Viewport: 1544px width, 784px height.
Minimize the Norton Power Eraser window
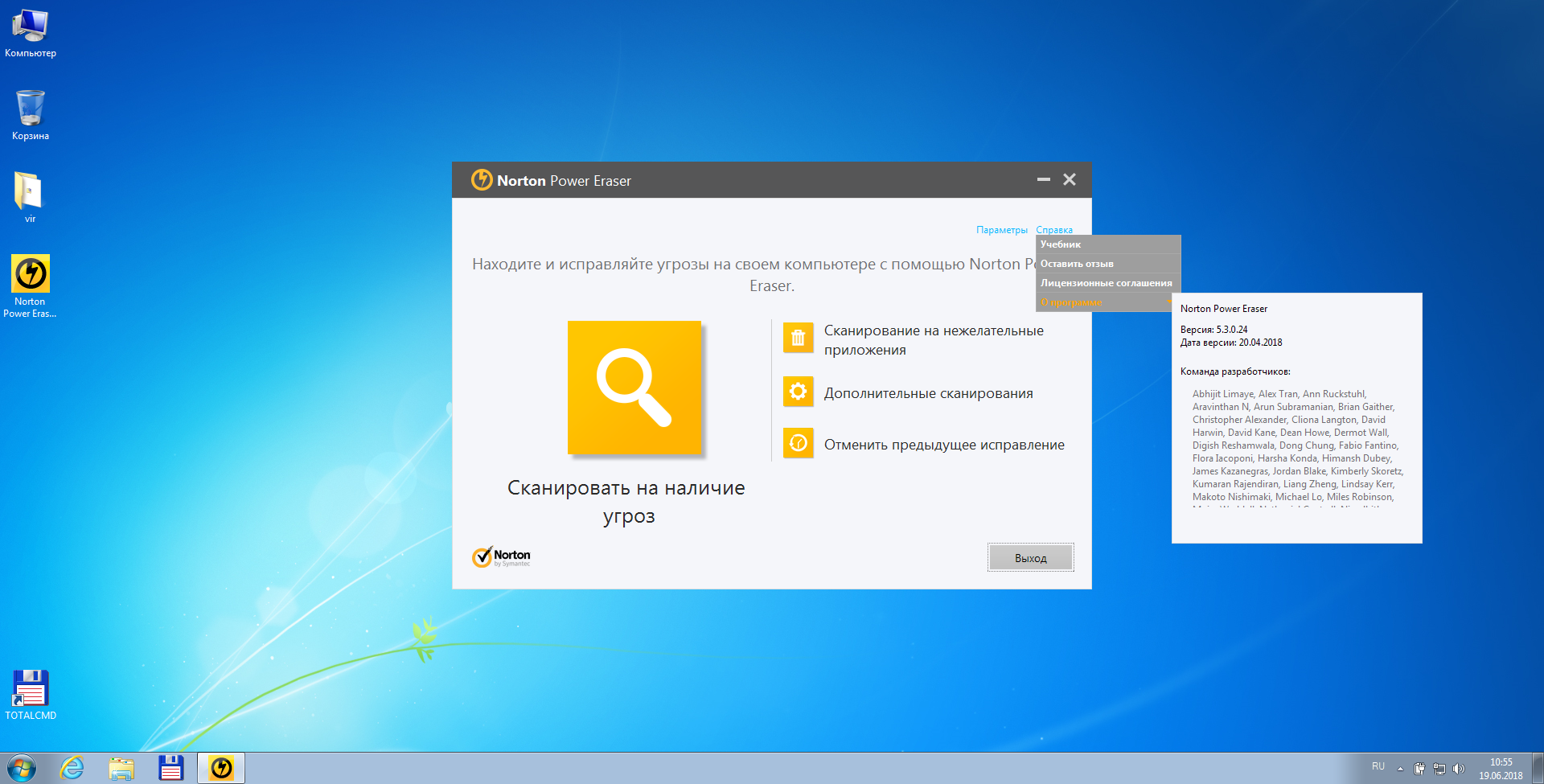tap(1044, 179)
